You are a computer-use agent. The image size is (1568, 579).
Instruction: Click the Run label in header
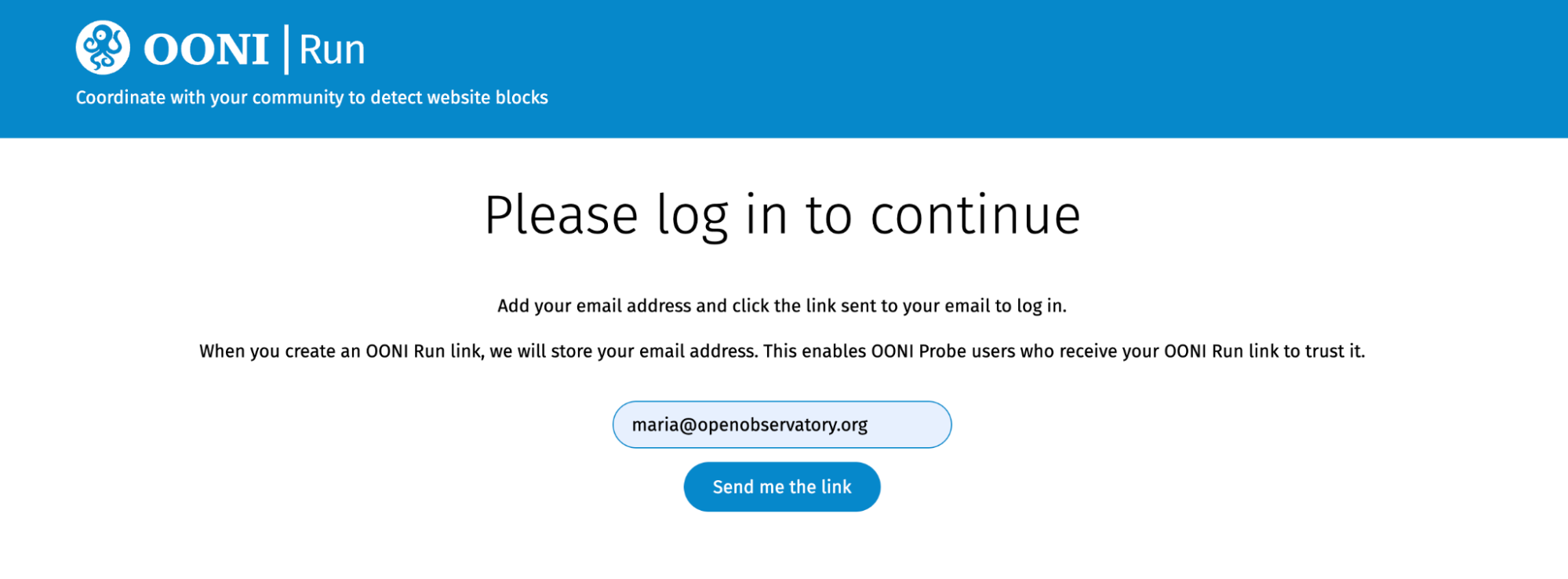click(332, 50)
